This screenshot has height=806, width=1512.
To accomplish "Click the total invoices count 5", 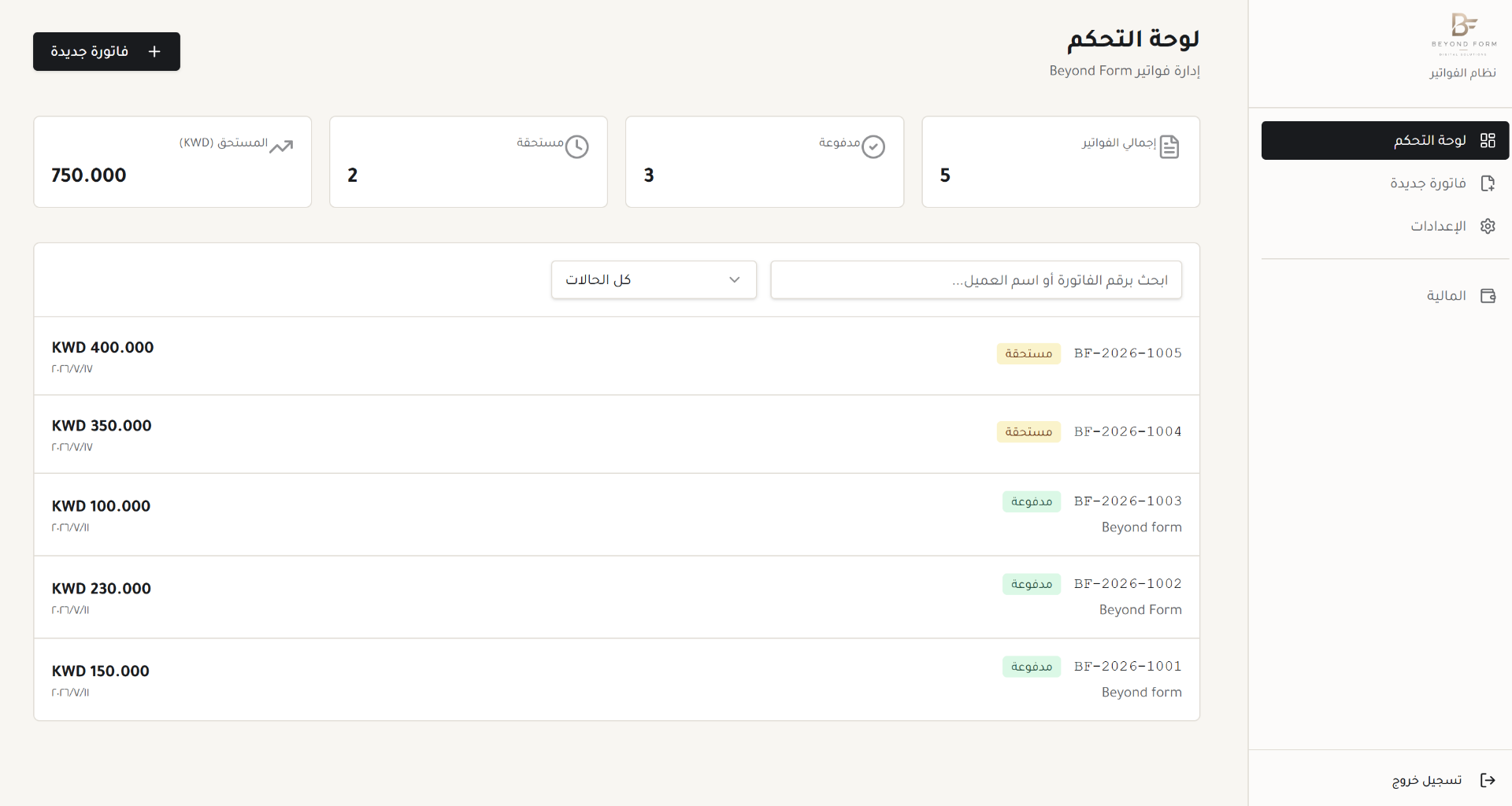I will [945, 176].
